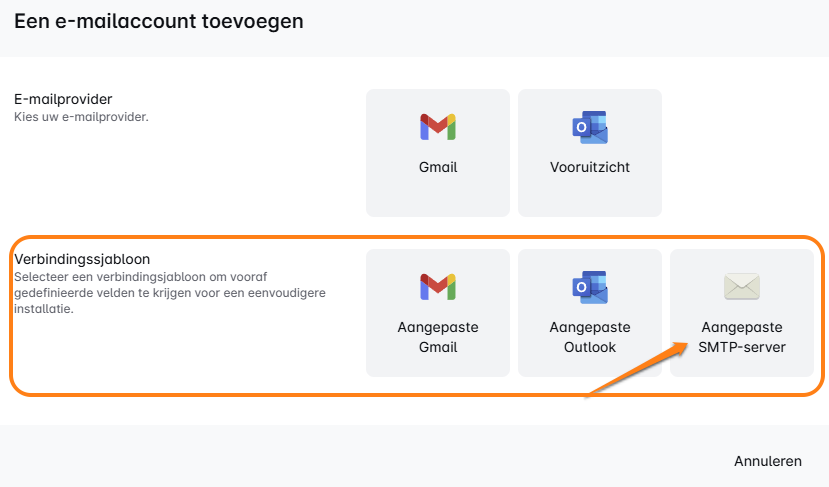Image resolution: width=829 pixels, height=487 pixels.
Task: Click the 'Verbindingssjabloon' section title
Action: pyautogui.click(x=76, y=259)
